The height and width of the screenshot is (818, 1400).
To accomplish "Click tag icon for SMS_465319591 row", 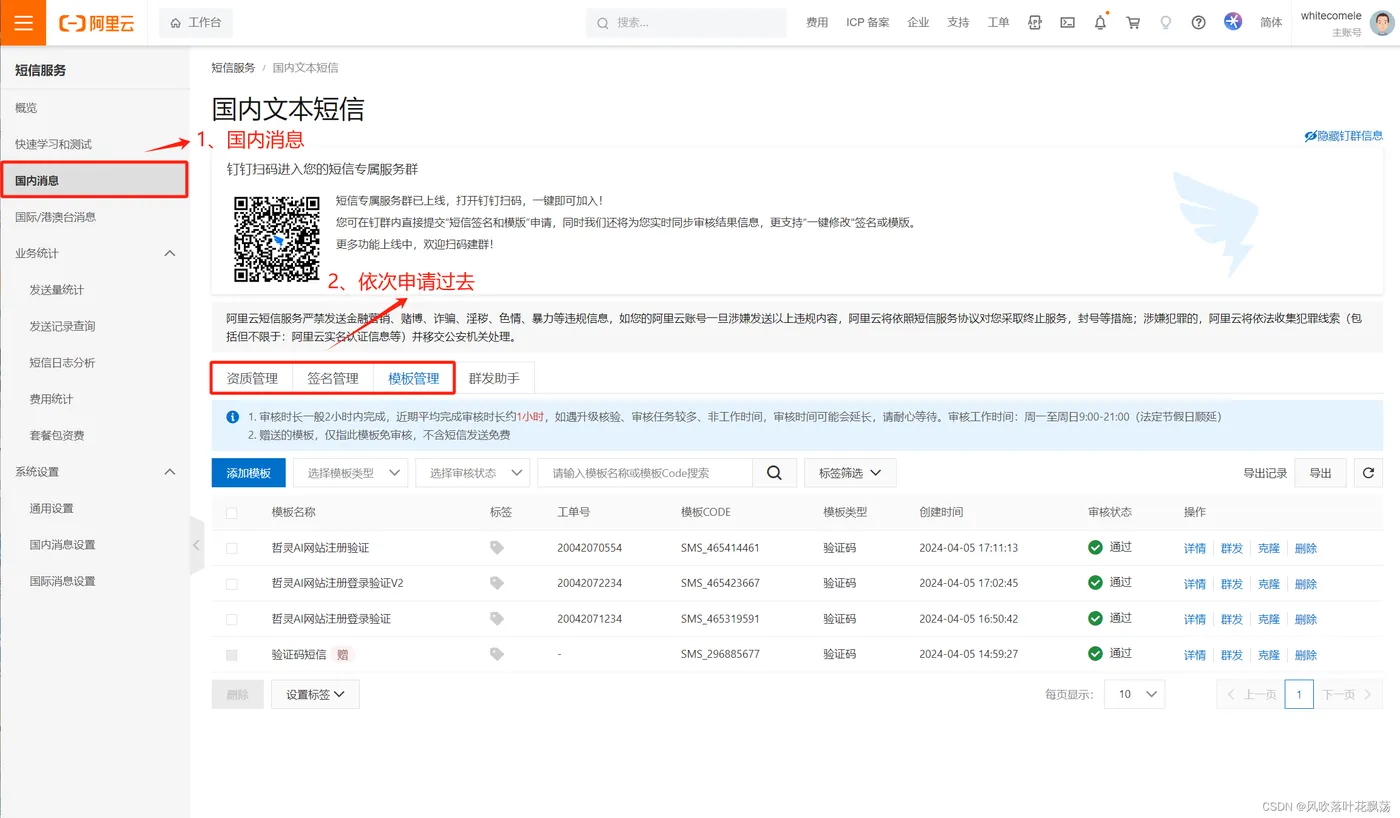I will (x=497, y=619).
